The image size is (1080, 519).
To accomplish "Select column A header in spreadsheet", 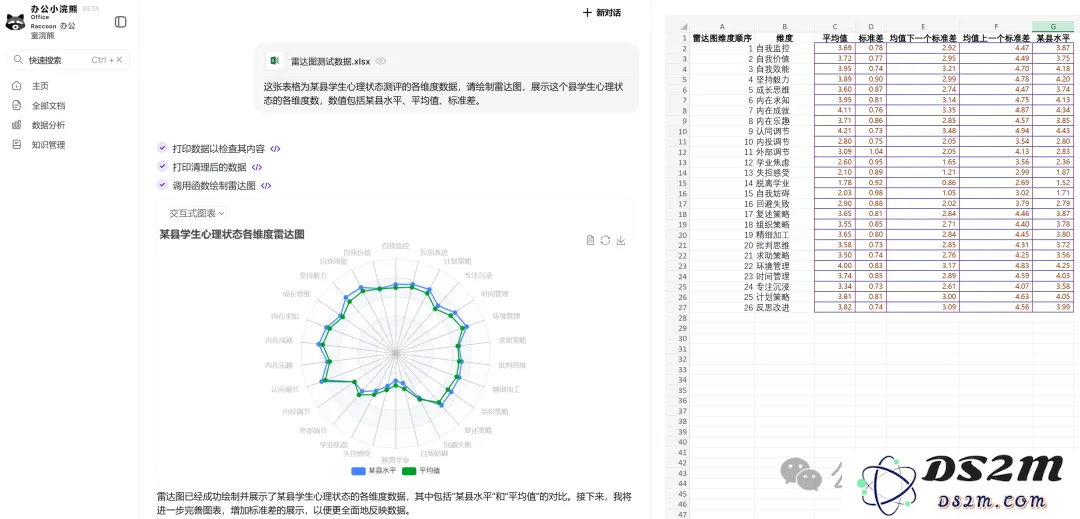I will (723, 26).
